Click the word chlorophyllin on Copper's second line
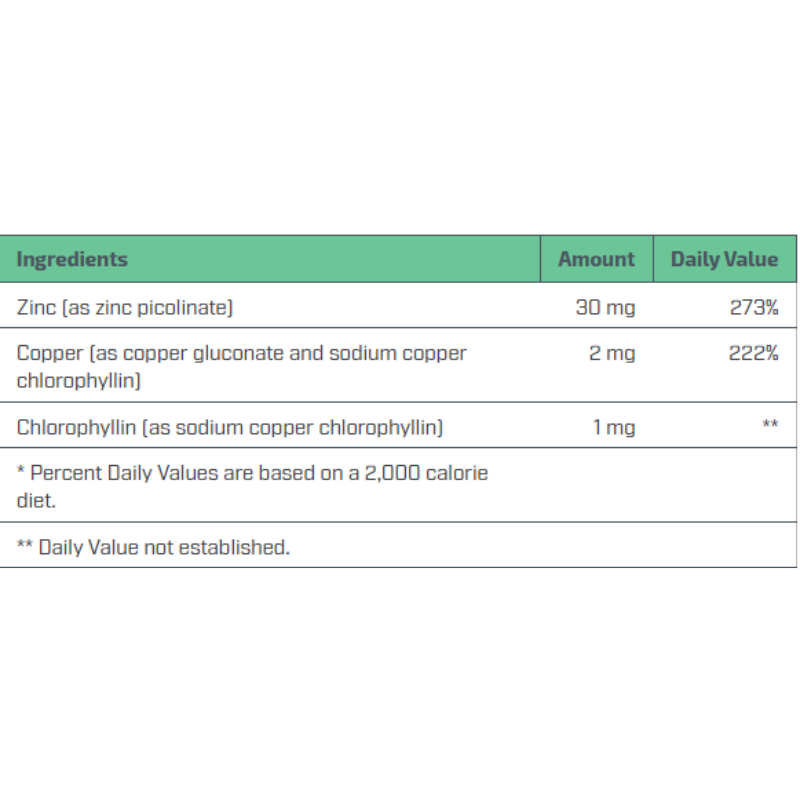 coord(79,381)
